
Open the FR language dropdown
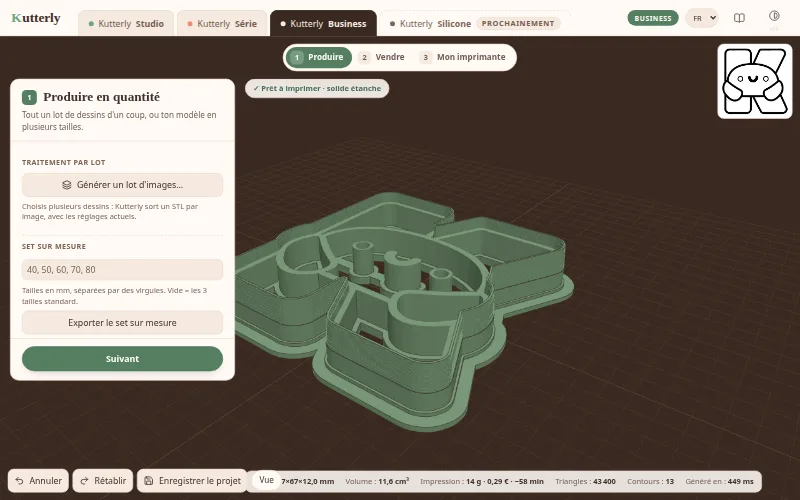tap(702, 18)
